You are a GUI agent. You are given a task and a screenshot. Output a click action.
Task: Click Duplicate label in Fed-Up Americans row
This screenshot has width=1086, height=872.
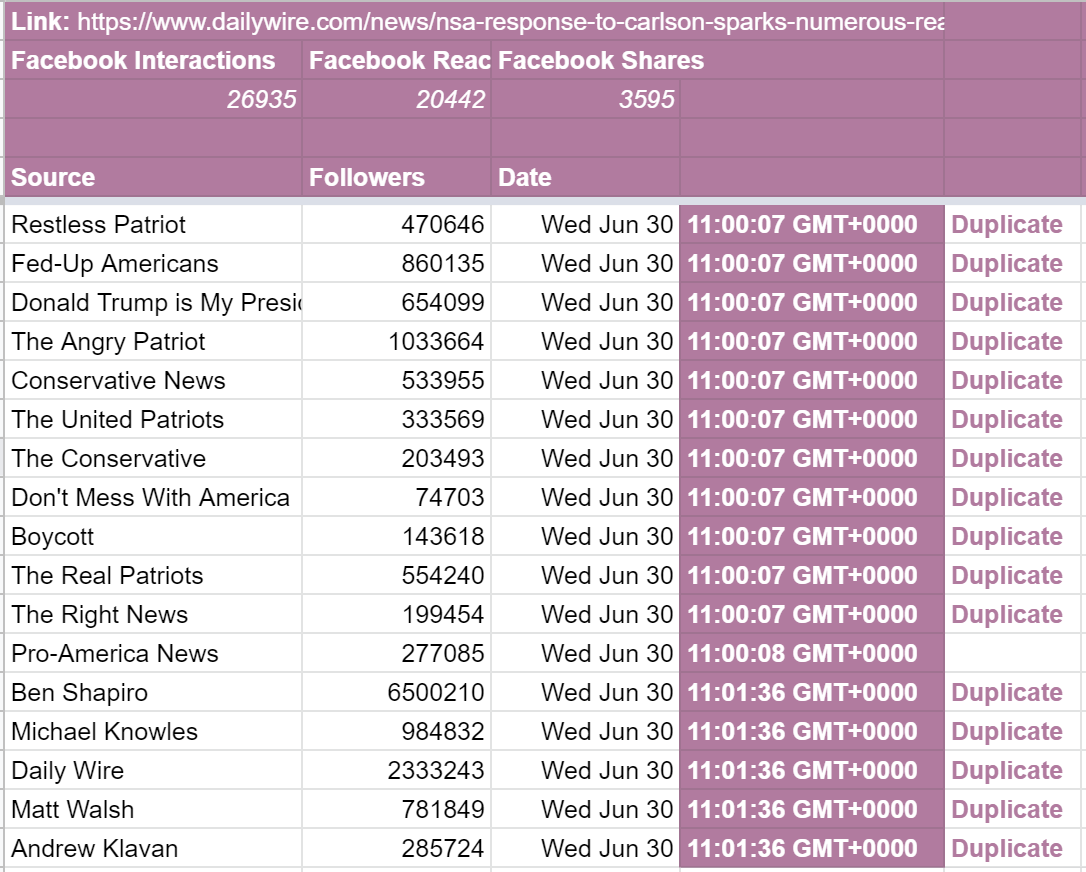point(1006,263)
